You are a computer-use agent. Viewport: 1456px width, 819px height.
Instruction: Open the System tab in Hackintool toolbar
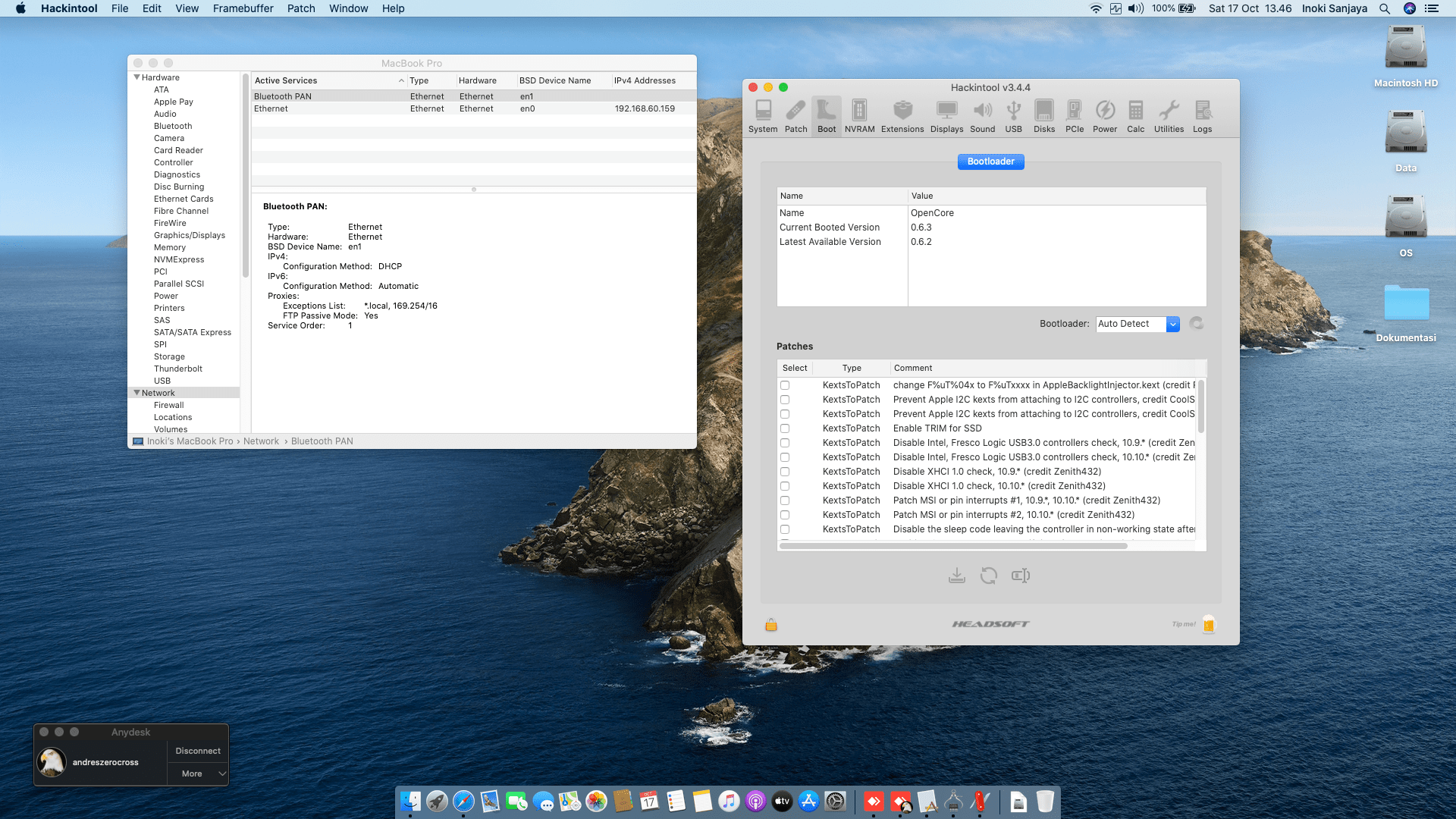[763, 117]
